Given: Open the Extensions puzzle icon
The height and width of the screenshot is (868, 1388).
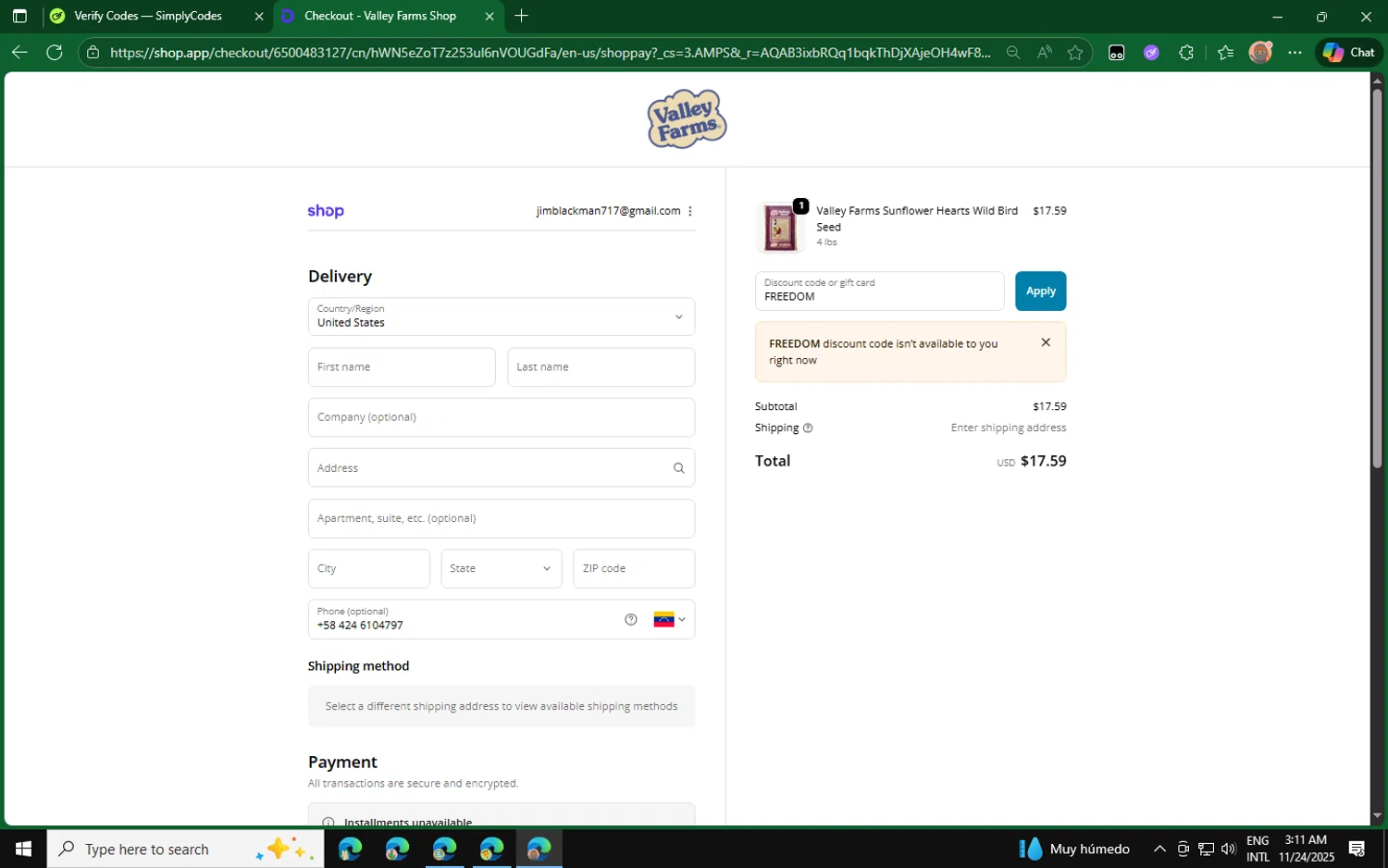Looking at the screenshot, I should point(1186,53).
